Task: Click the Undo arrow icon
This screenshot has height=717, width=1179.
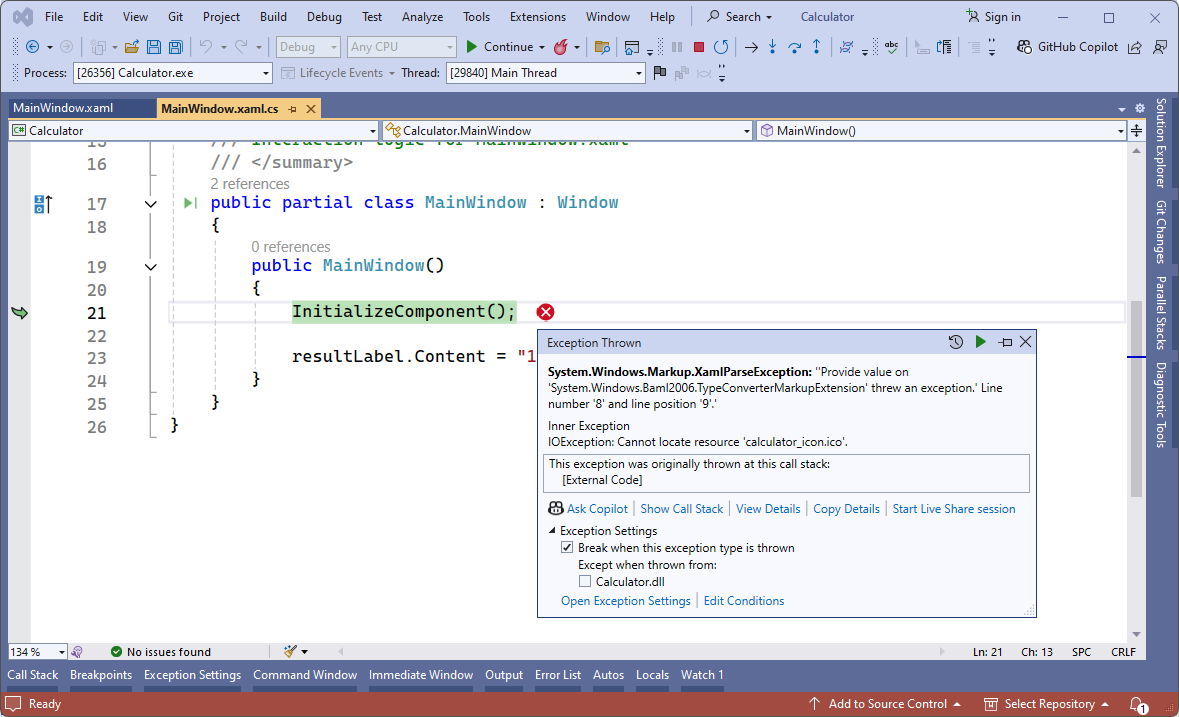Action: [206, 47]
